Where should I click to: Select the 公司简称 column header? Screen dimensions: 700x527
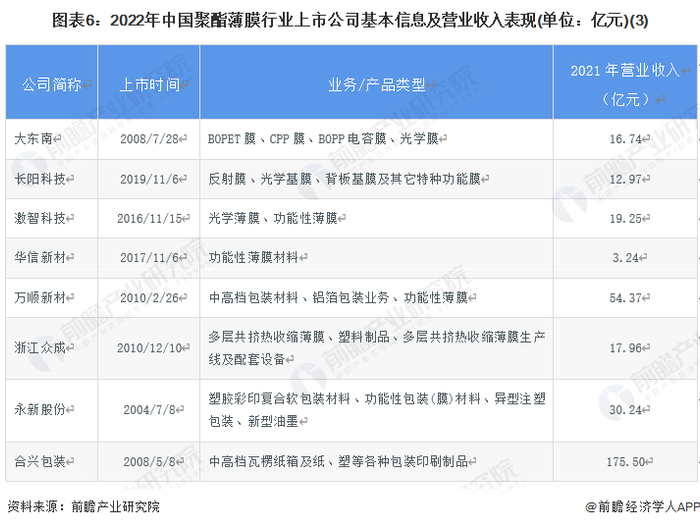click(x=52, y=84)
